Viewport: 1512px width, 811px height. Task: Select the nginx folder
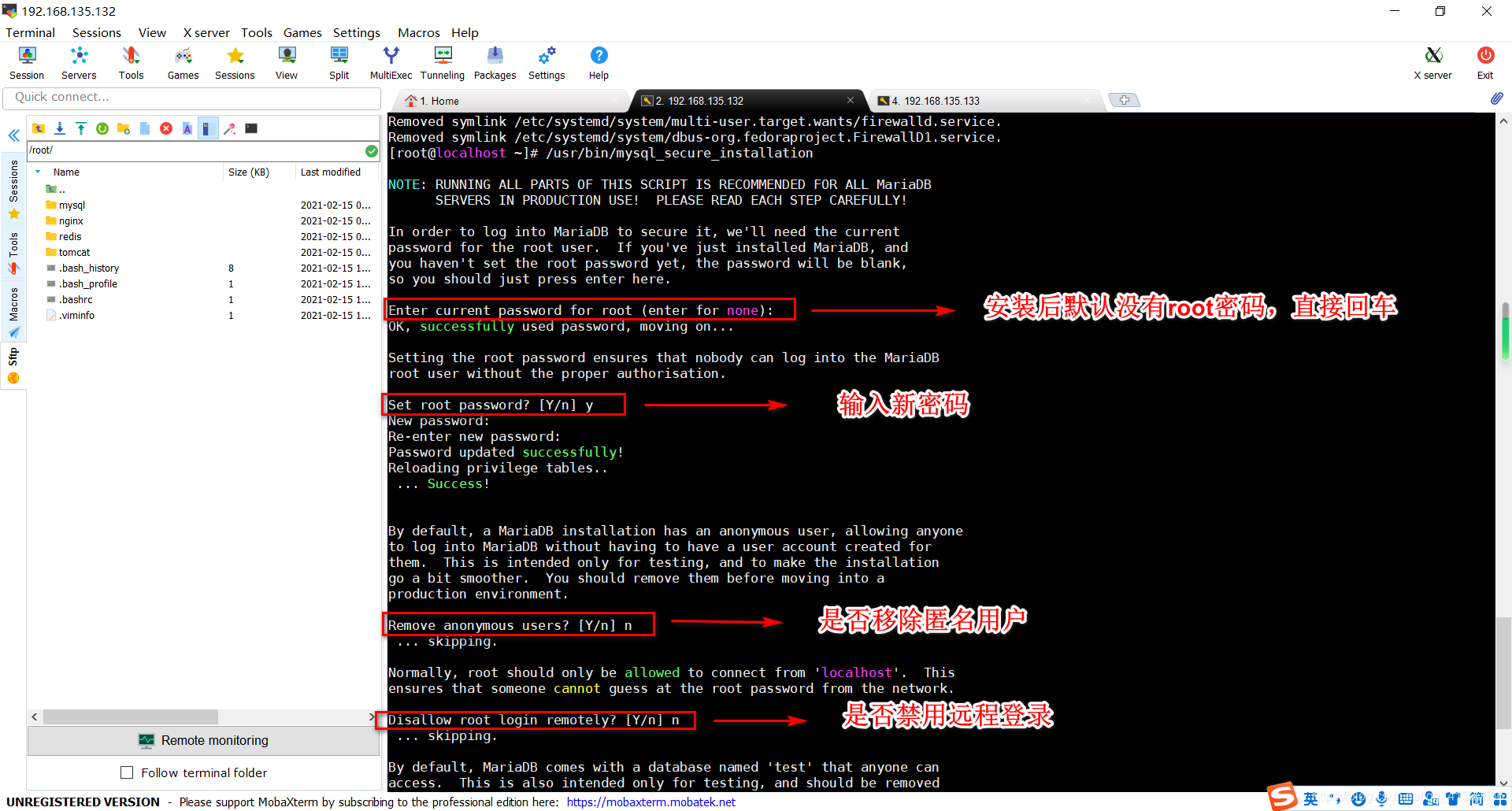(71, 220)
